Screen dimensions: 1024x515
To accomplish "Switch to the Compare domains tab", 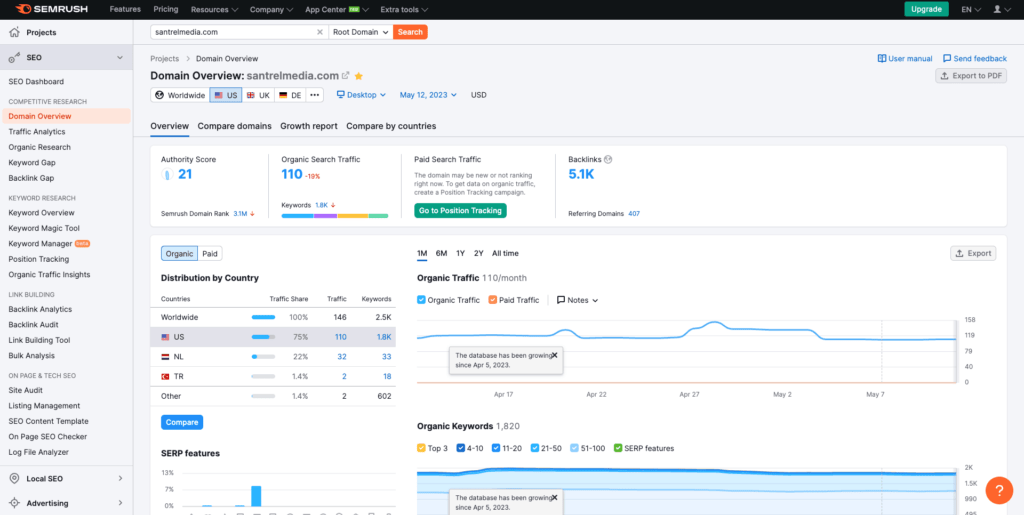I will point(234,126).
